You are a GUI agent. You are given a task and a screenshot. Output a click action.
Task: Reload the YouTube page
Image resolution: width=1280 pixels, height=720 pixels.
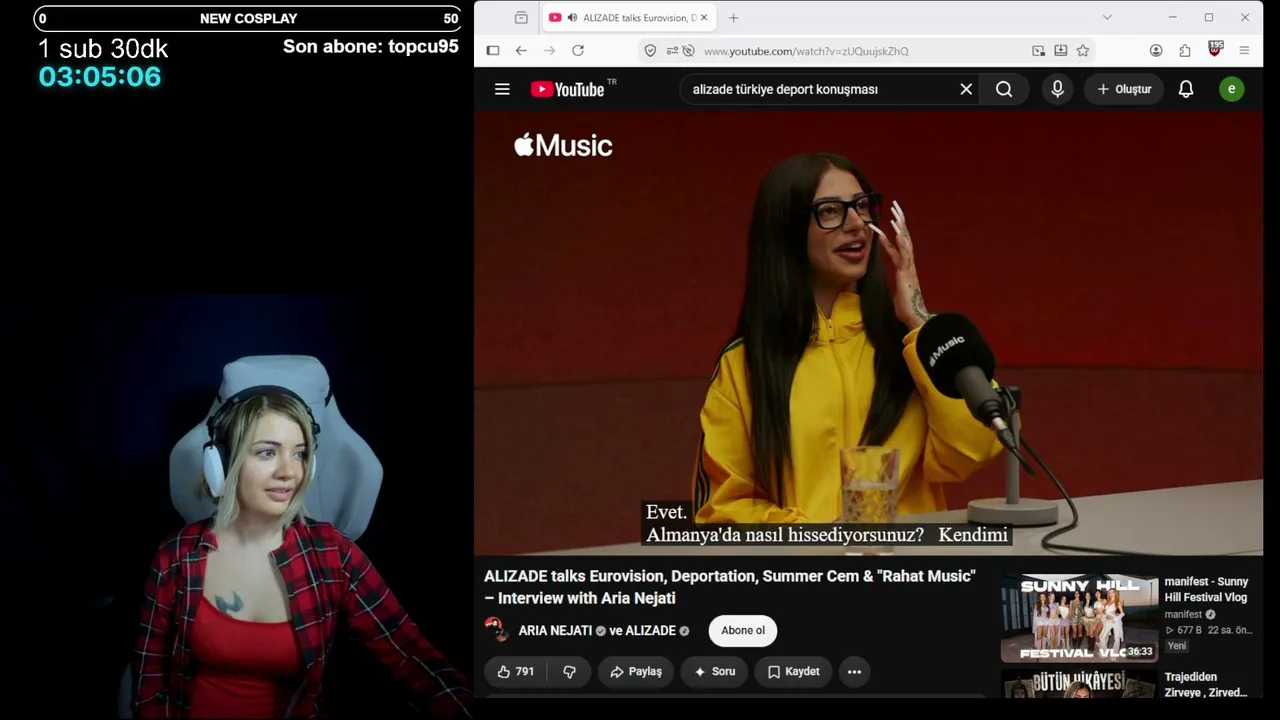(577, 51)
